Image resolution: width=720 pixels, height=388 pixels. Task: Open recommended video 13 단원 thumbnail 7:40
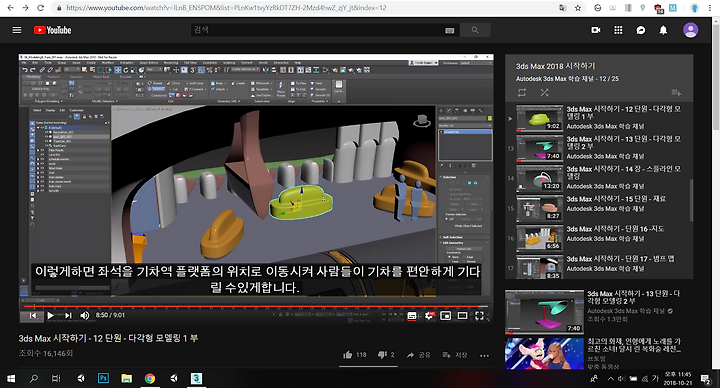coord(544,311)
